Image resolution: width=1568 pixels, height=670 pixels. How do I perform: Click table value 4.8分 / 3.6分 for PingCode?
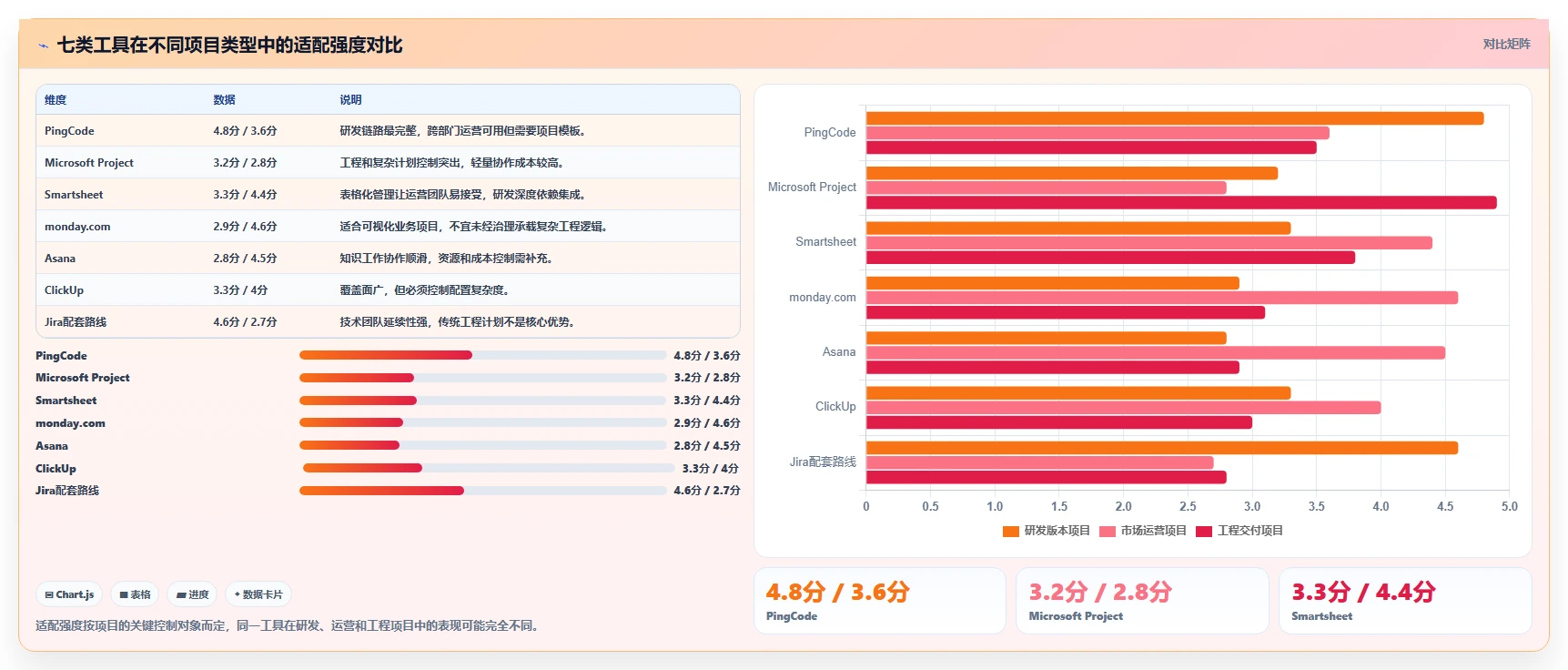point(245,131)
